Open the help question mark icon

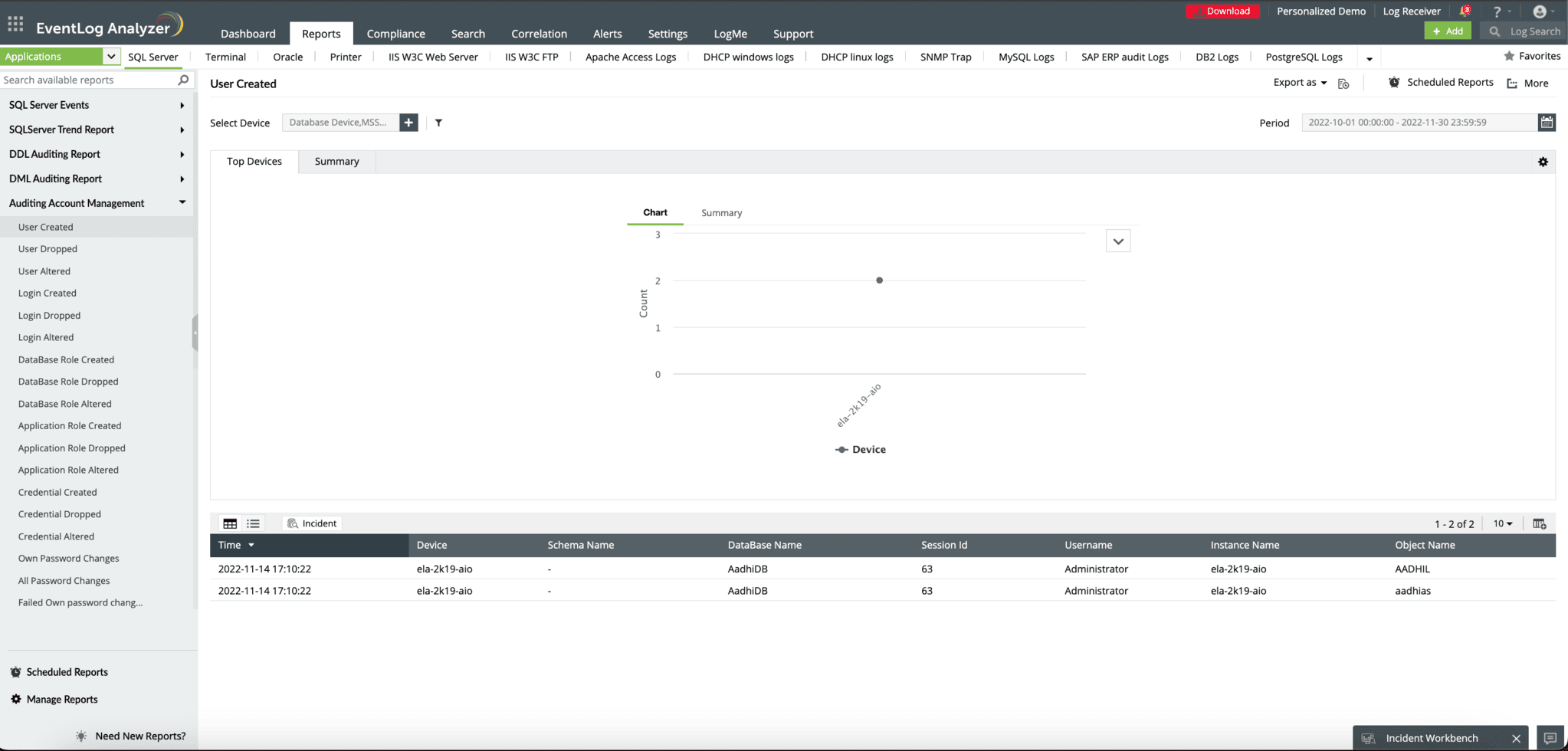coord(1497,11)
